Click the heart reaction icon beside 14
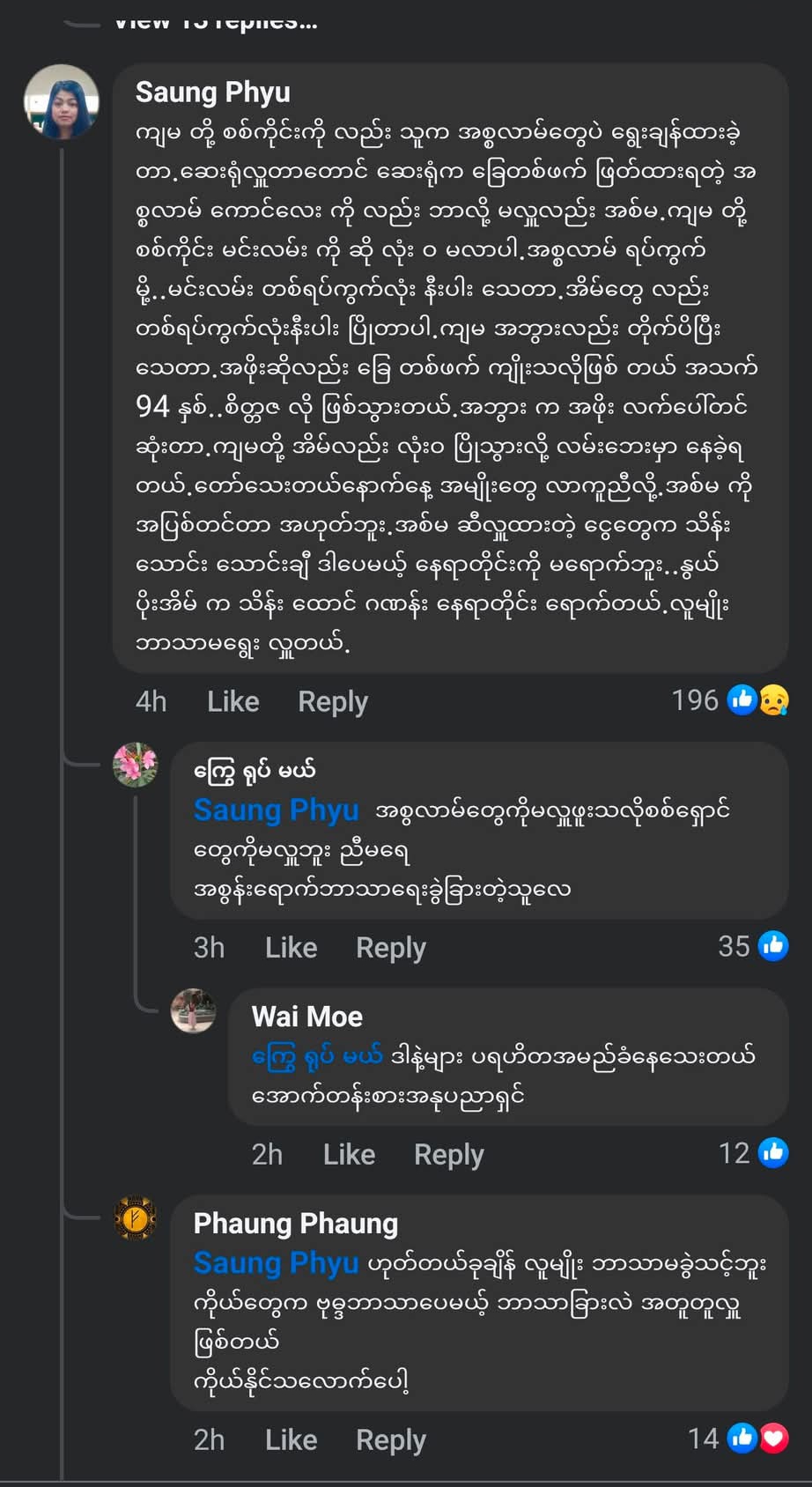The height and width of the screenshot is (1487, 812). [x=773, y=1439]
